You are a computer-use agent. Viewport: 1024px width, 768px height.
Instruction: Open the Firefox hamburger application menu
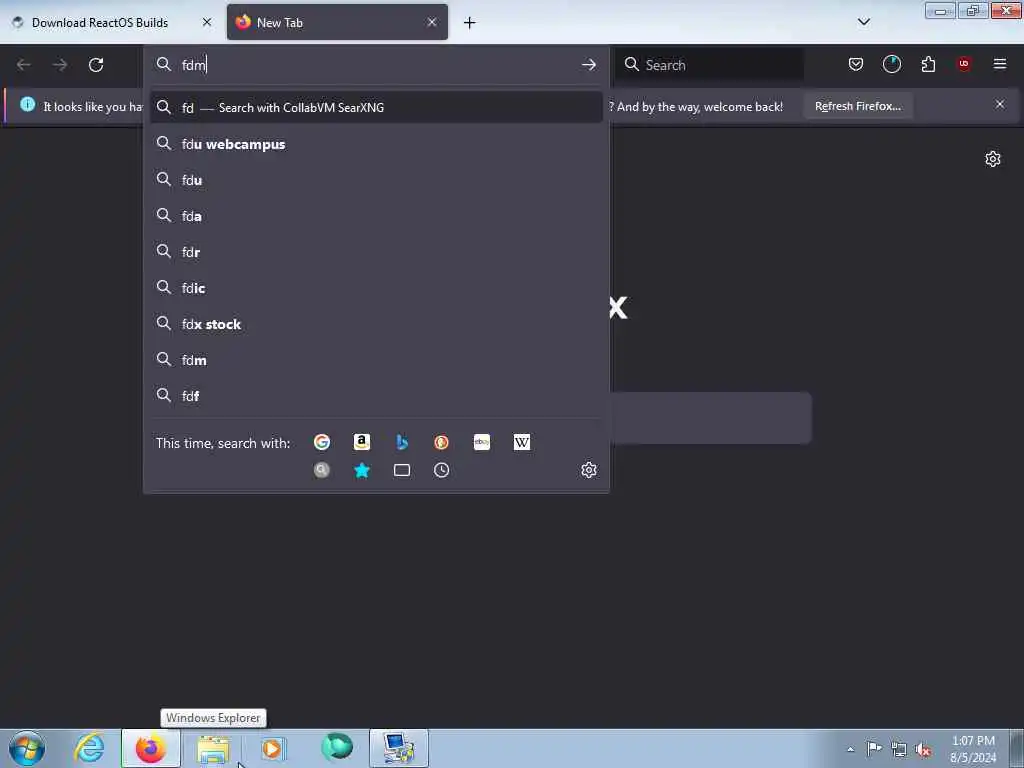coord(1000,64)
